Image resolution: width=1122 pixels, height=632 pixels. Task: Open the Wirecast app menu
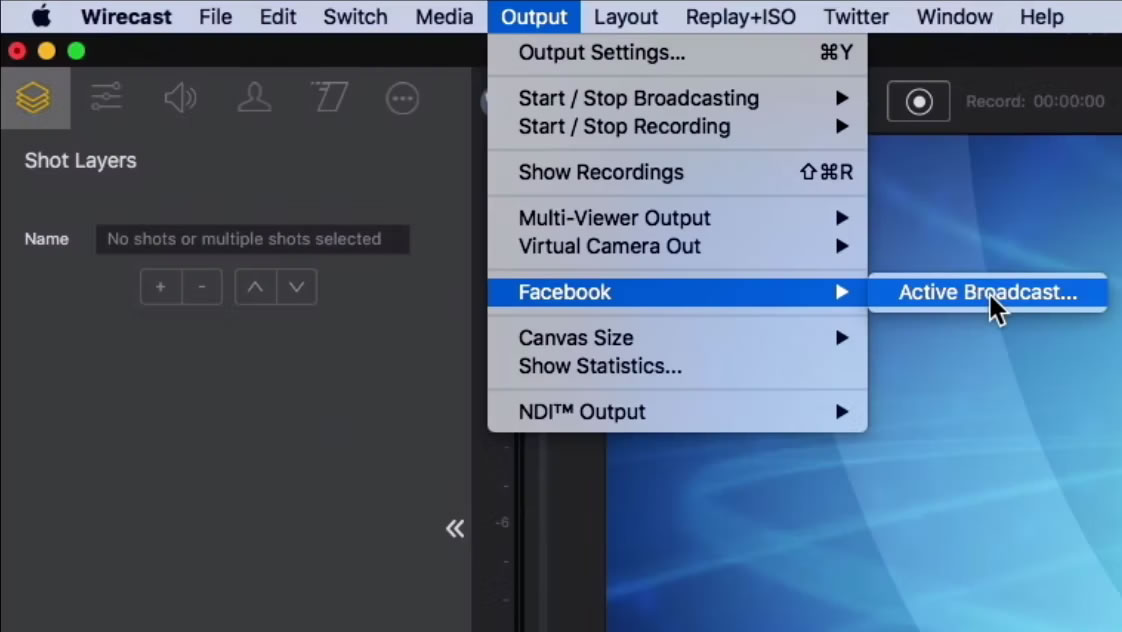(x=126, y=16)
